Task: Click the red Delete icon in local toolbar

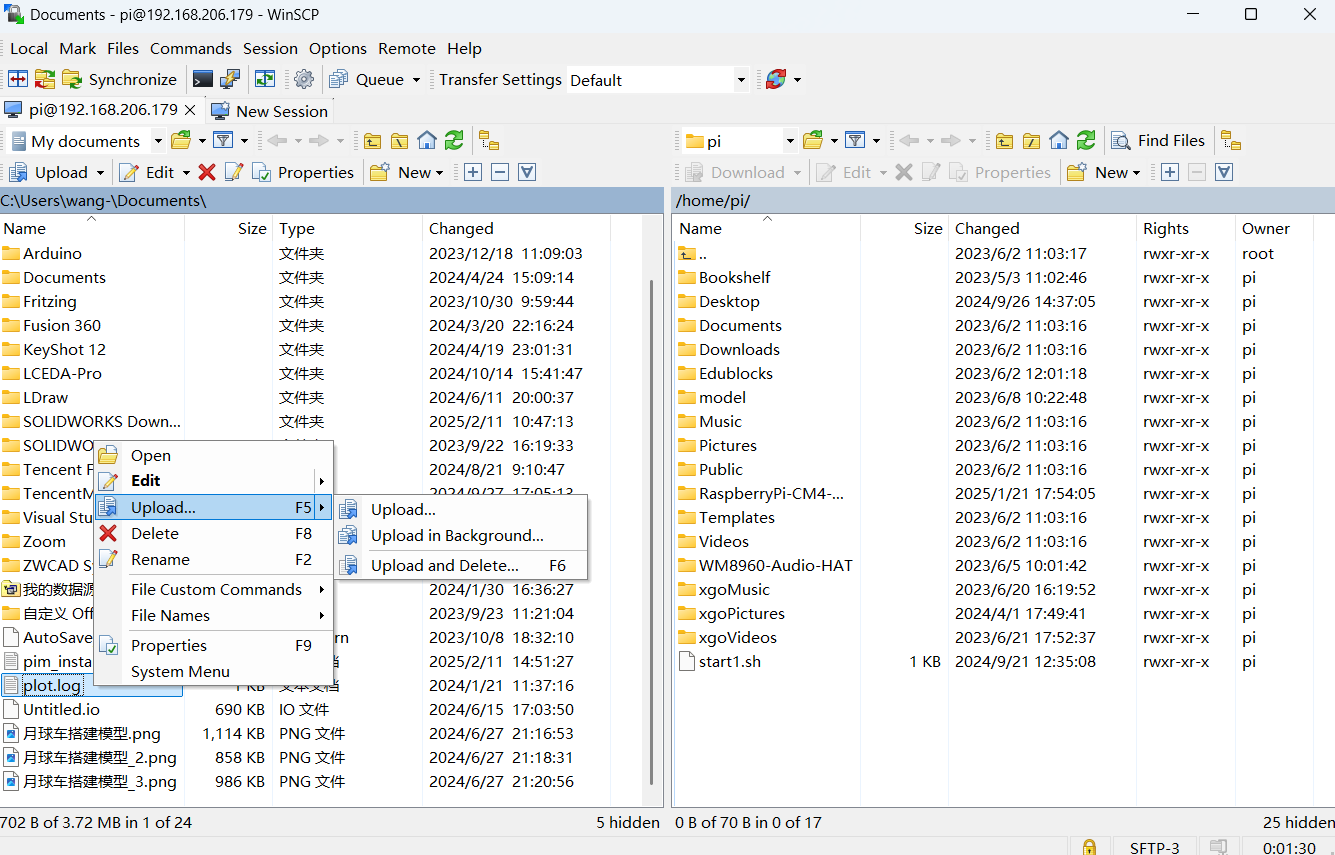Action: 207,173
